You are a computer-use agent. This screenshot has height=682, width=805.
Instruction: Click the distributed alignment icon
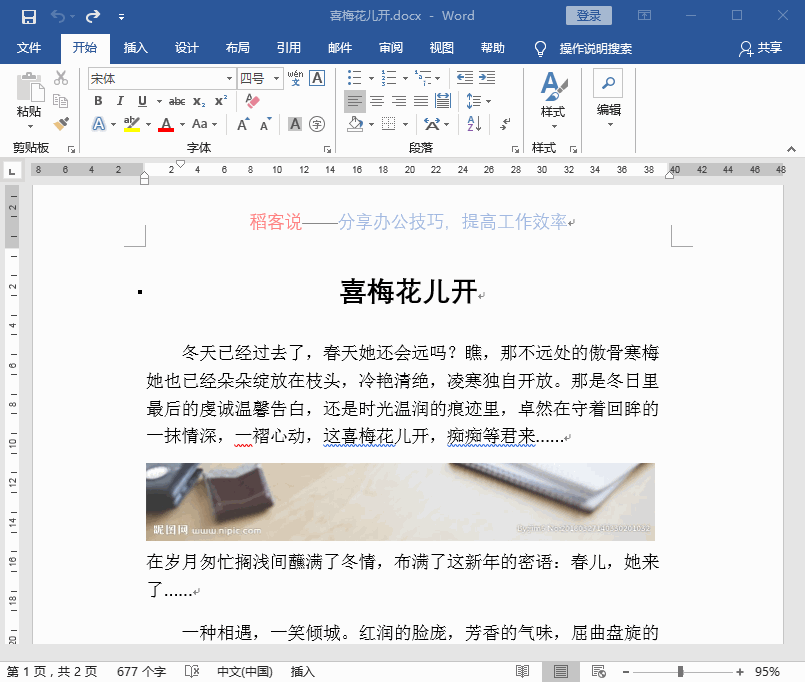click(443, 101)
